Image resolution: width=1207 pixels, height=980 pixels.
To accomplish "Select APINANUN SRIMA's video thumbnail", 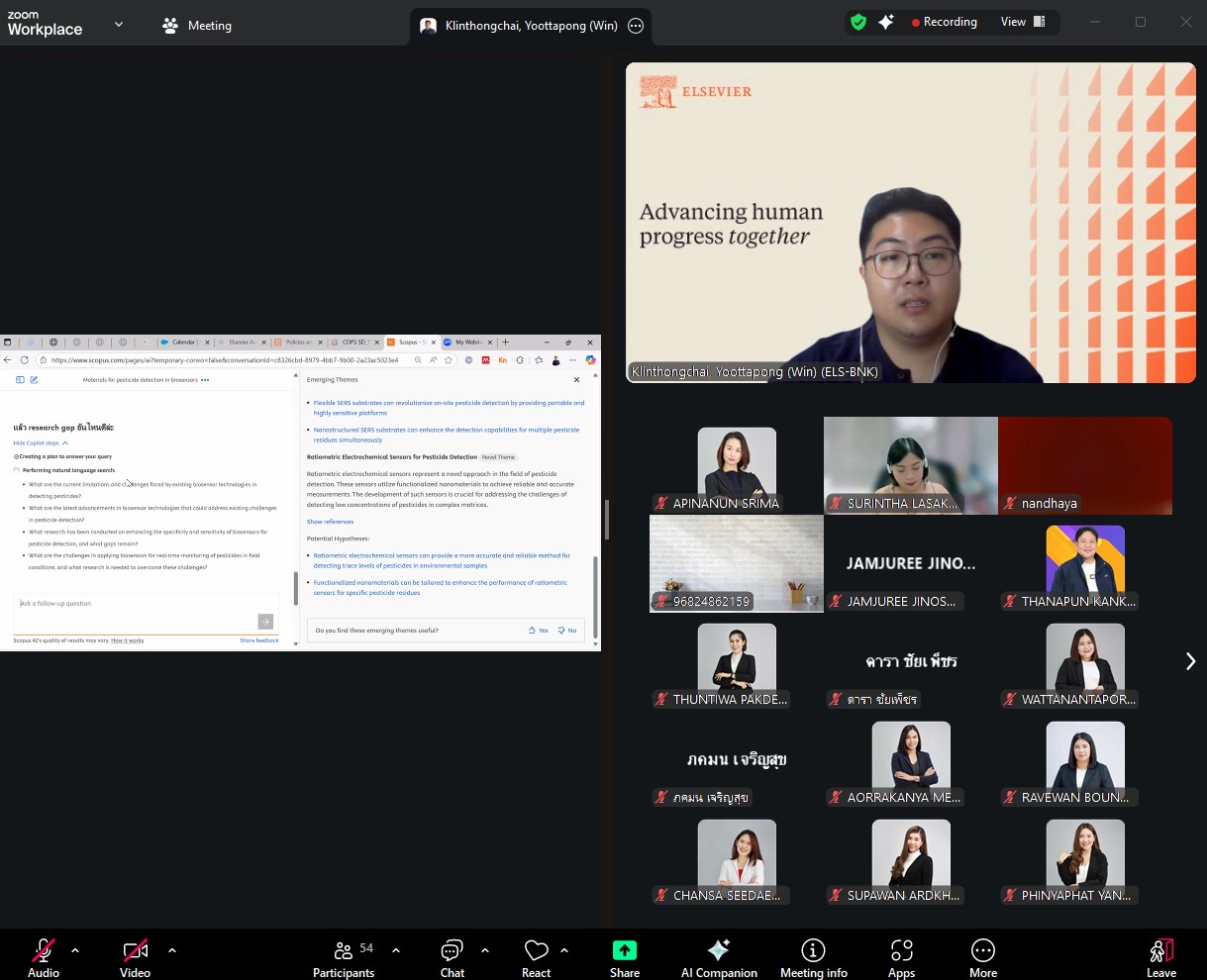I will click(x=737, y=465).
